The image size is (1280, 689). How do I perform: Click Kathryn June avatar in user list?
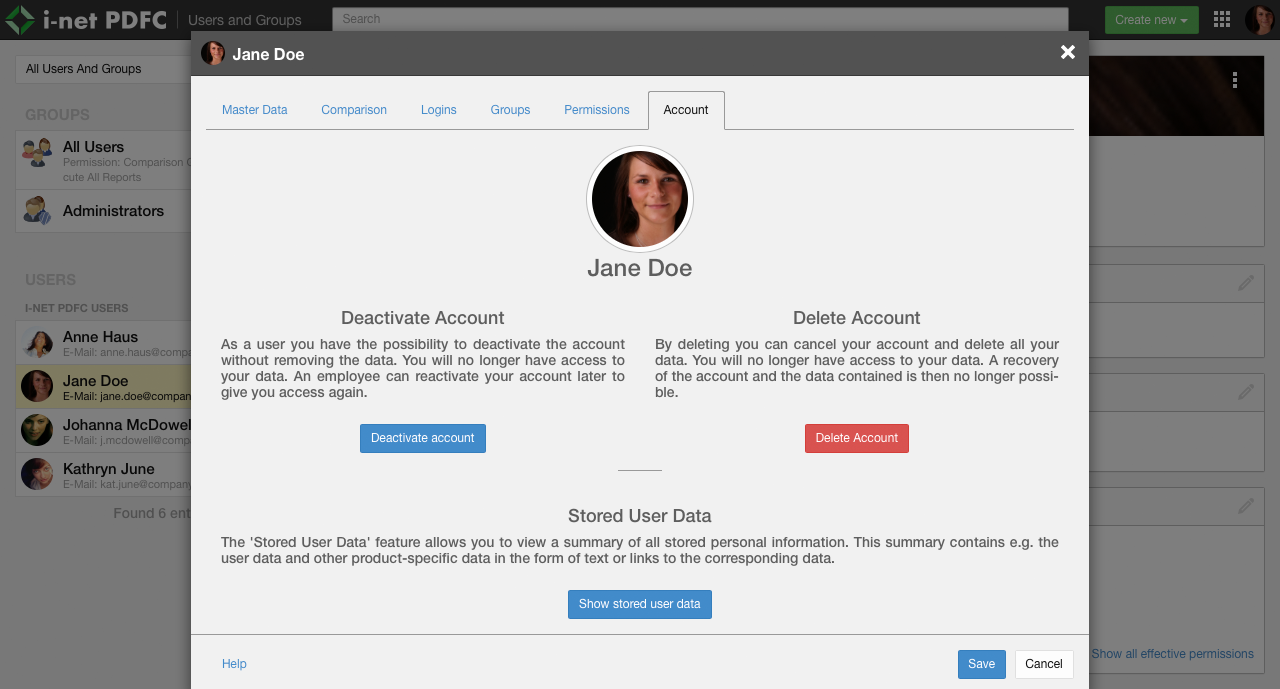(x=37, y=474)
